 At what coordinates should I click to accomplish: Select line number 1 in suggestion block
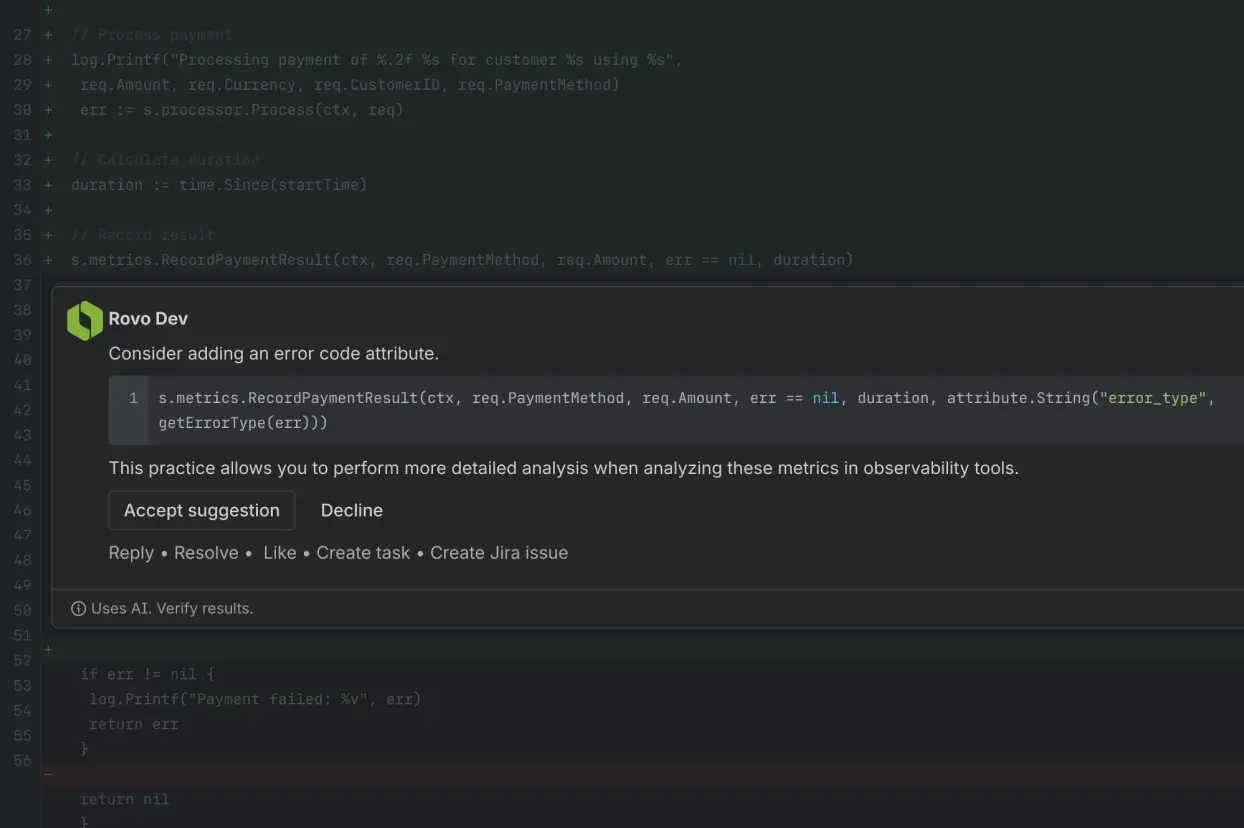pyautogui.click(x=133, y=398)
